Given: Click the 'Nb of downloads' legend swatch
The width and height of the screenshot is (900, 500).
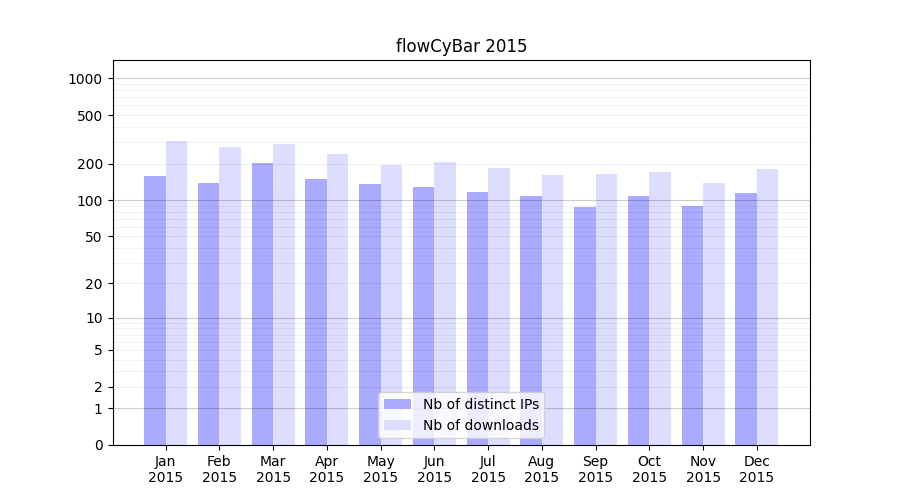Looking at the screenshot, I should tap(397, 425).
